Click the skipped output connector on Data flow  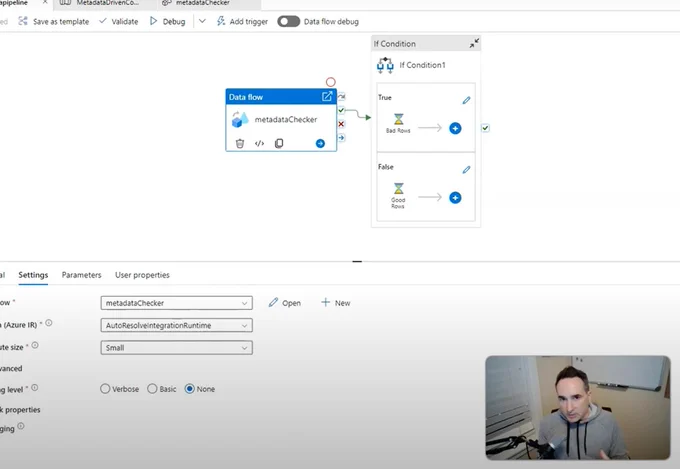[x=341, y=96]
